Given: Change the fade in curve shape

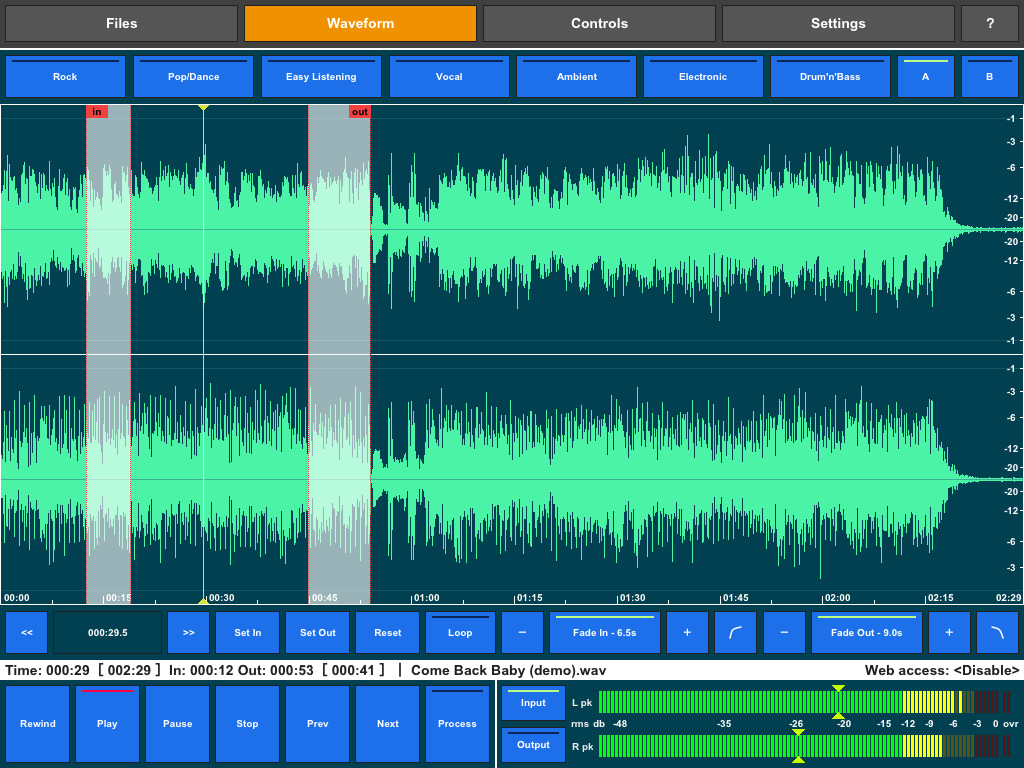Looking at the screenshot, I should point(736,632).
